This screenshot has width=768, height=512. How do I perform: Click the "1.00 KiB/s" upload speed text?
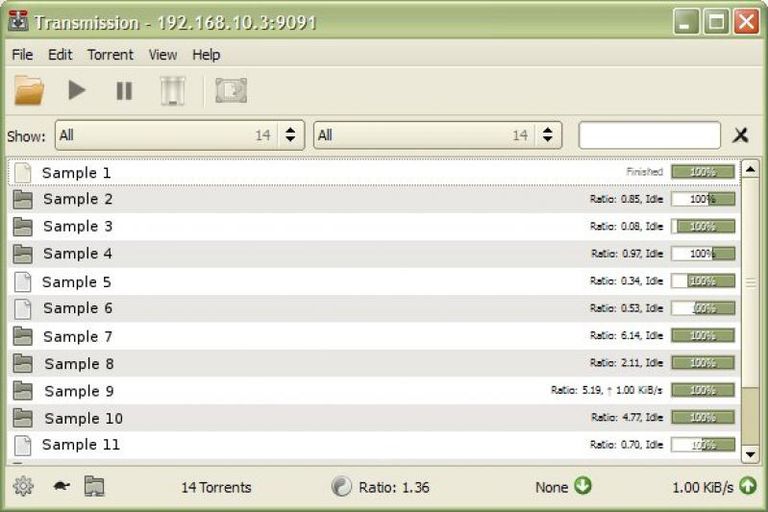pos(703,488)
